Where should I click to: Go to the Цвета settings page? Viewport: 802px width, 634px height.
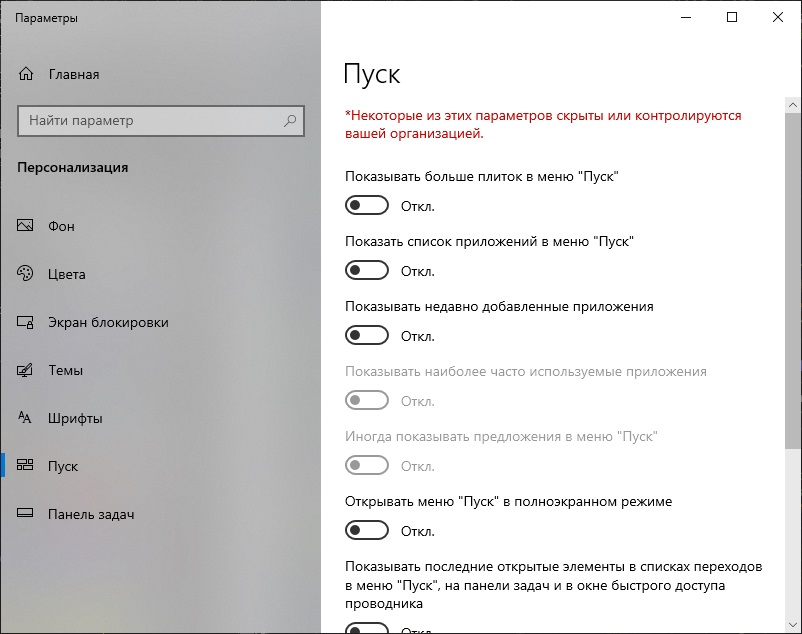click(x=67, y=274)
